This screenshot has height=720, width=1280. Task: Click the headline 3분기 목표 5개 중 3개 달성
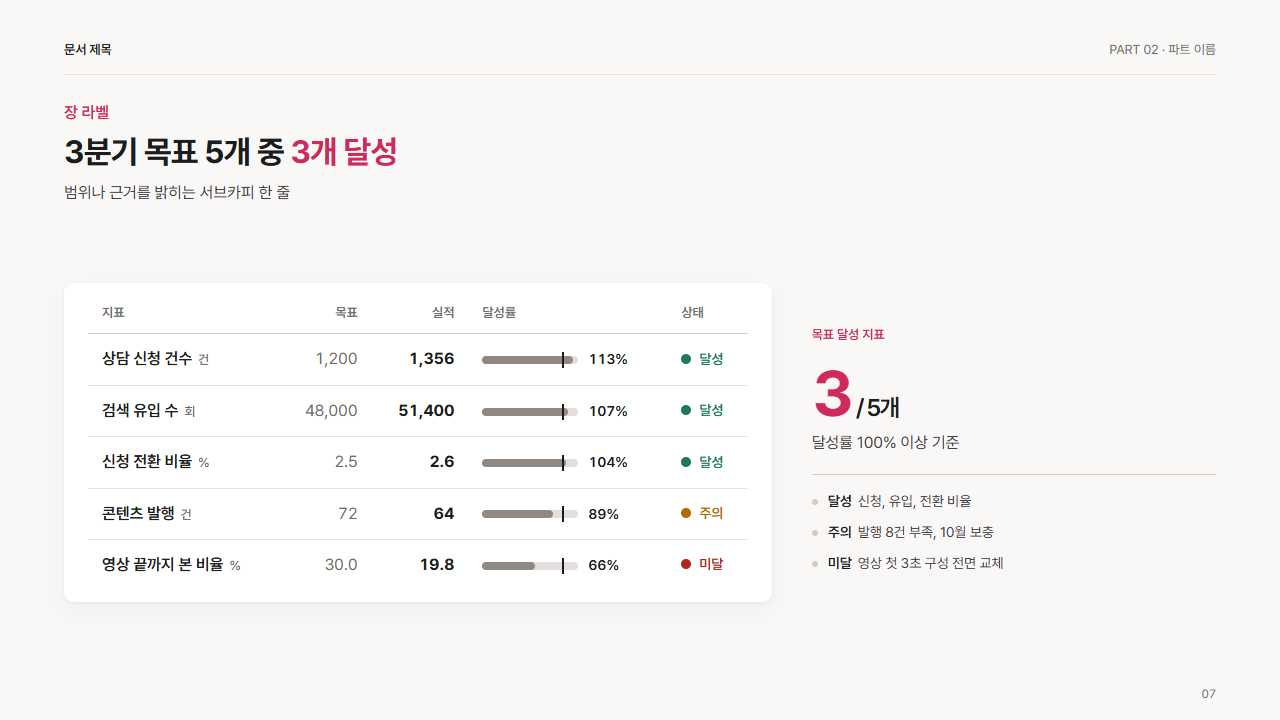coord(231,152)
